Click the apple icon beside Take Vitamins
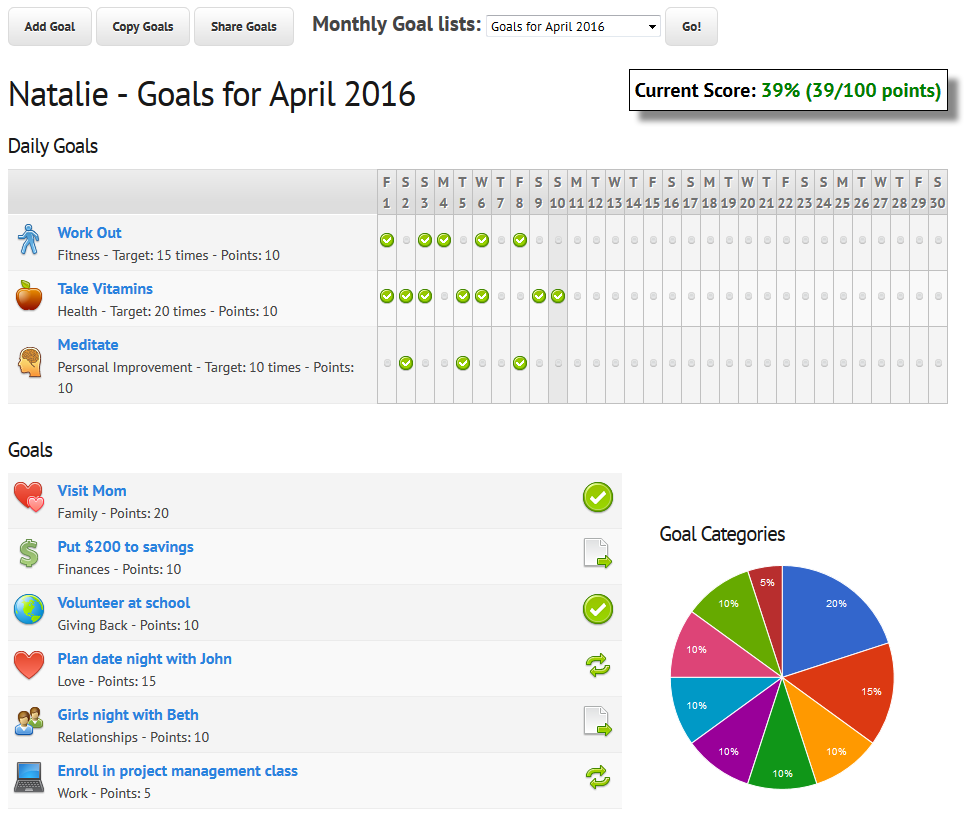The height and width of the screenshot is (817, 965). coord(28,297)
